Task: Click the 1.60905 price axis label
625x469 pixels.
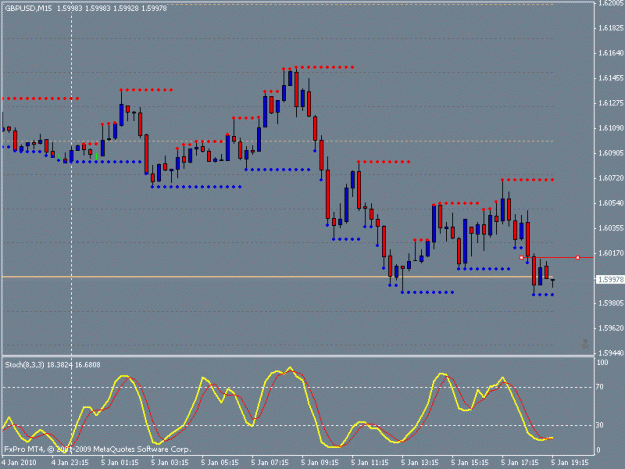Action: pyautogui.click(x=611, y=153)
